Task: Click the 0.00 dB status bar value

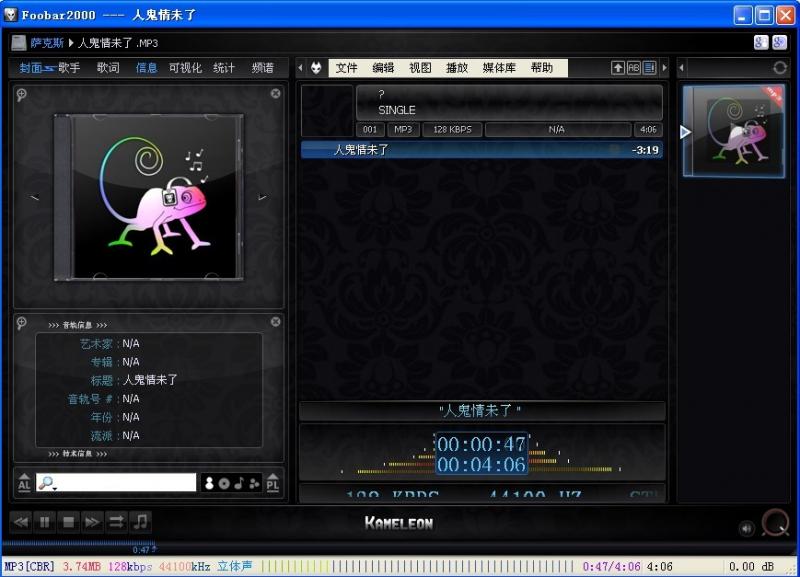Action: [x=751, y=566]
